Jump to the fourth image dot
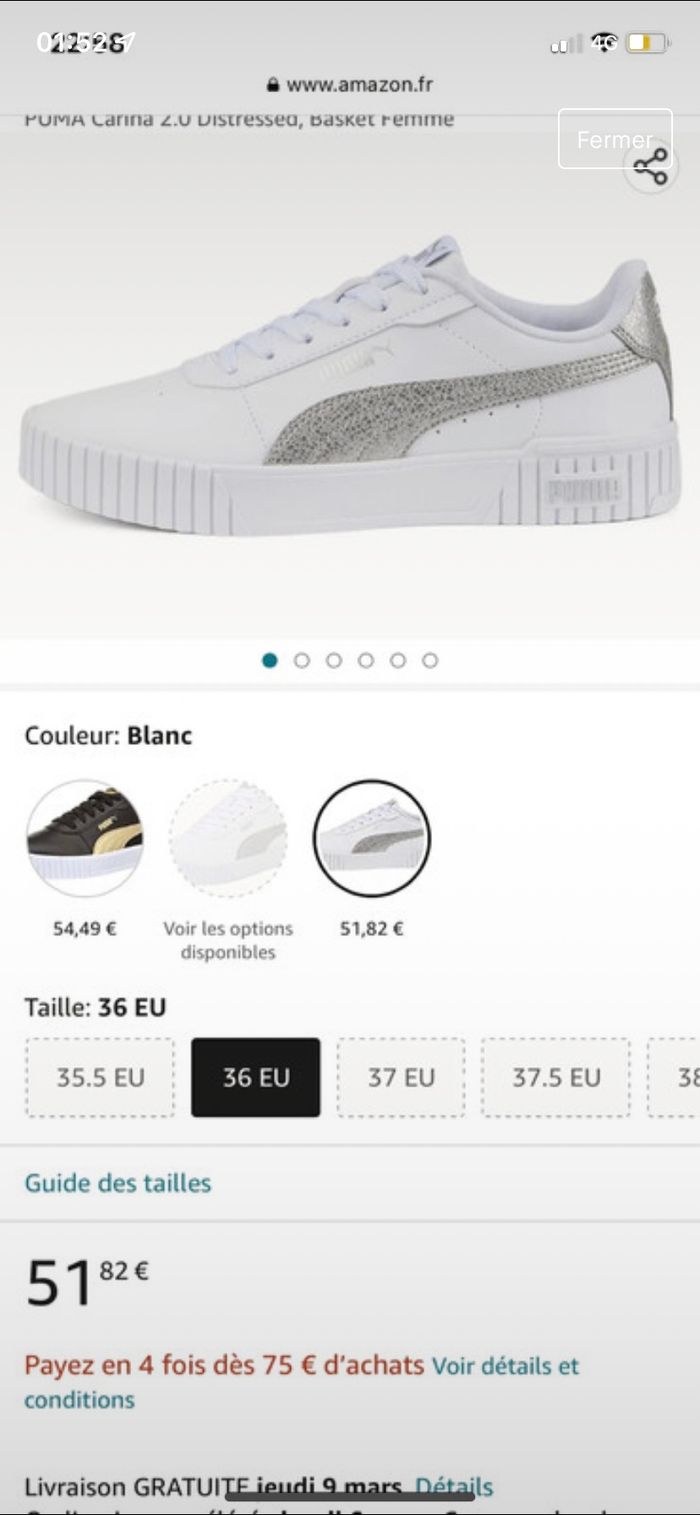This screenshot has width=700, height=1515. coord(366,660)
